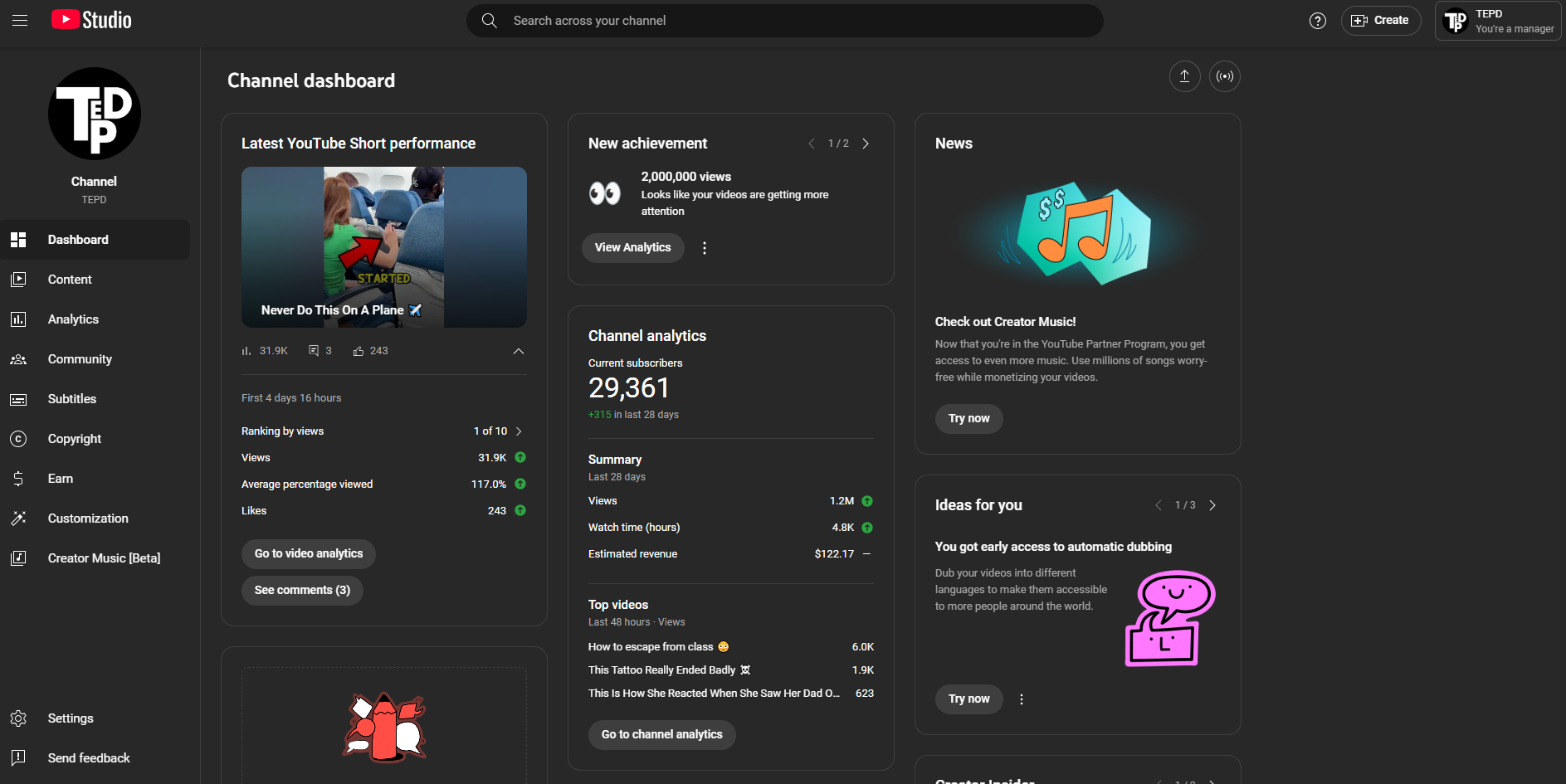The image size is (1566, 784).
Task: Click the 2,000,000 views achievement text
Action: 686,177
